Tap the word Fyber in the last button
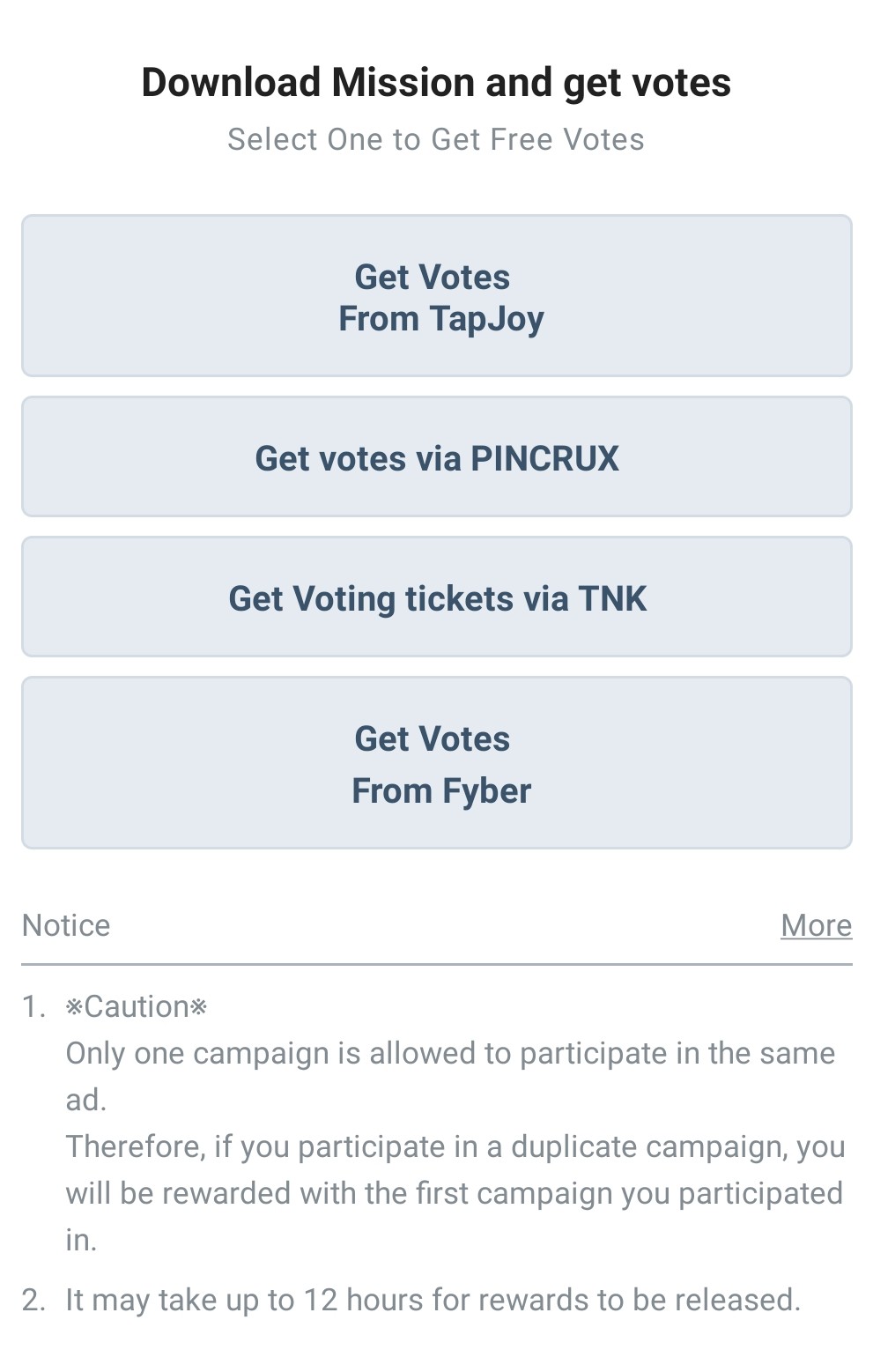Image resolution: width=873 pixels, height=1372 pixels. click(486, 791)
